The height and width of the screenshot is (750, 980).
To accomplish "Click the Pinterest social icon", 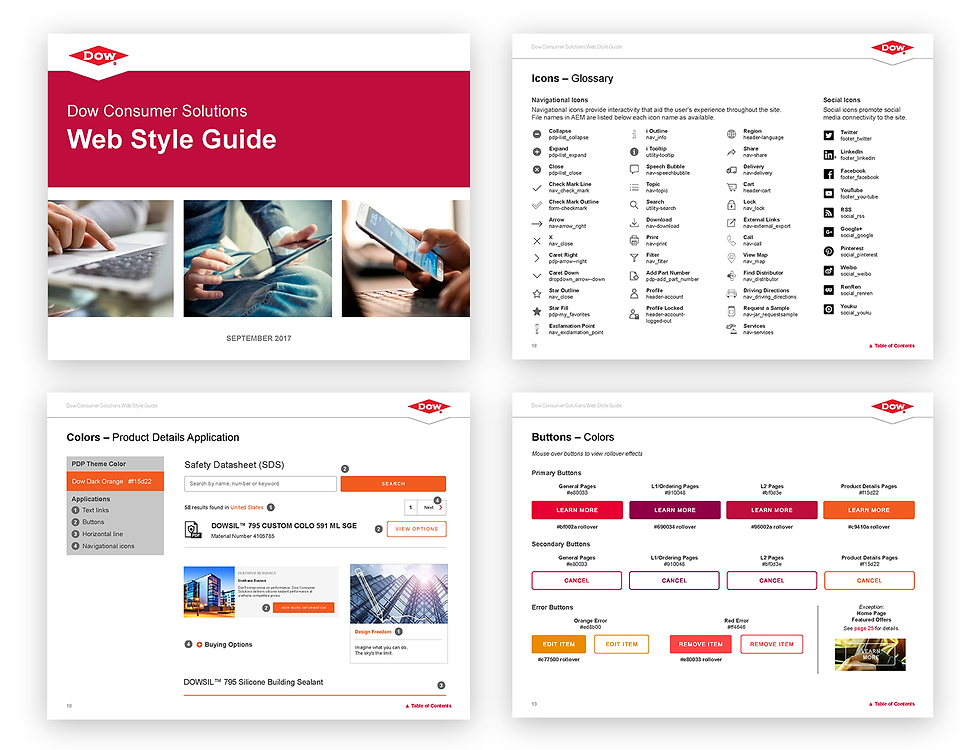I will tap(829, 251).
